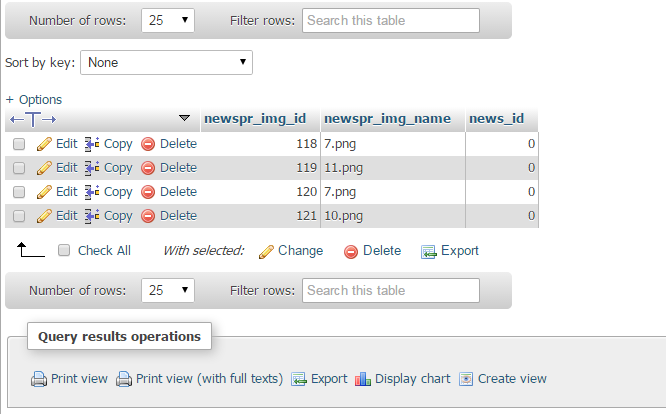Click the Edit link for row 118
Image resolution: width=666 pixels, height=414 pixels.
point(67,144)
